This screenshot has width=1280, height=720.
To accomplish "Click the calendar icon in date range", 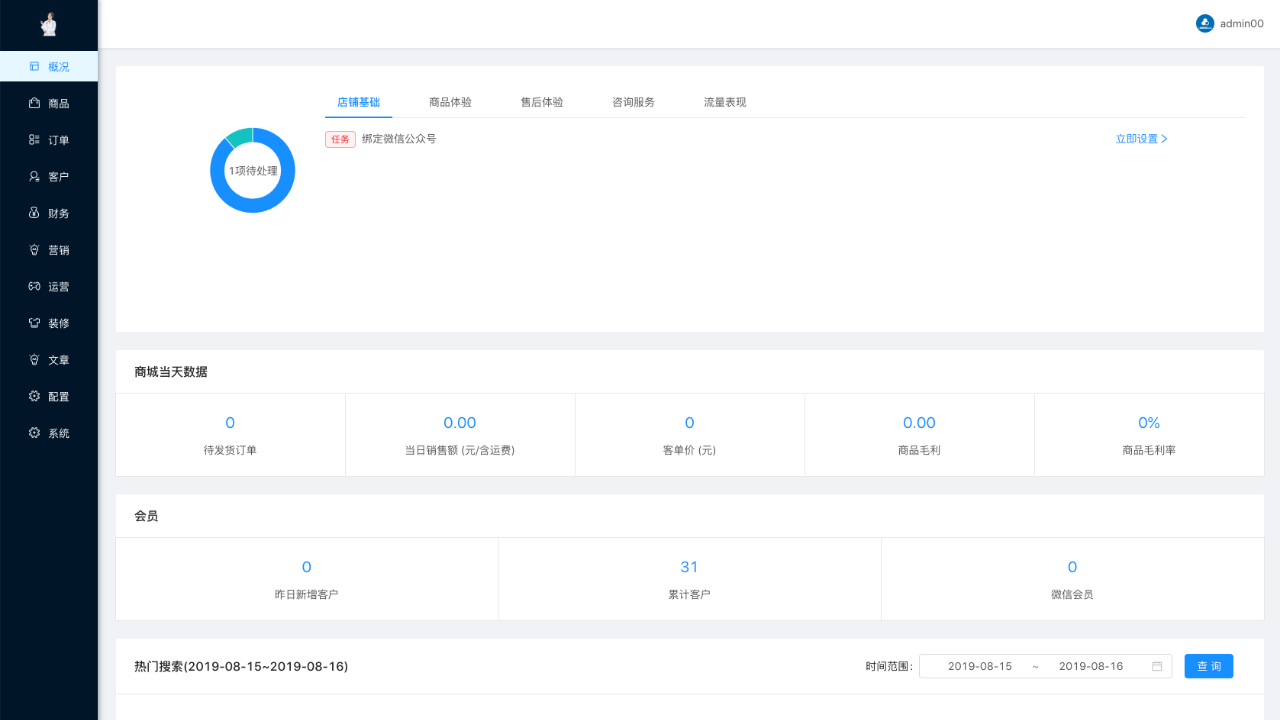I will click(x=1157, y=666).
